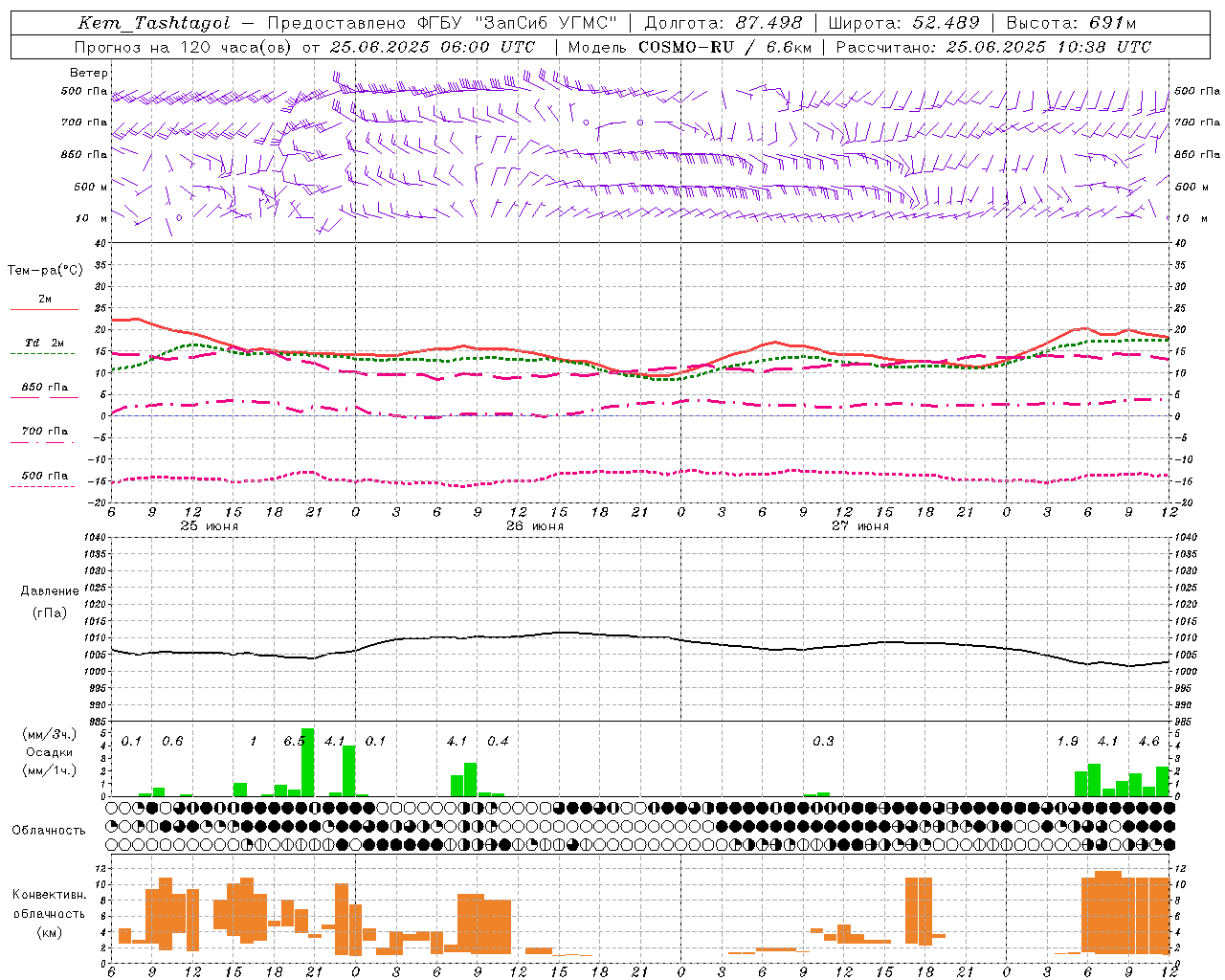Click the (мм/1ч.) precipitation unit label
Screen dimensions: 1225x980
point(50,770)
